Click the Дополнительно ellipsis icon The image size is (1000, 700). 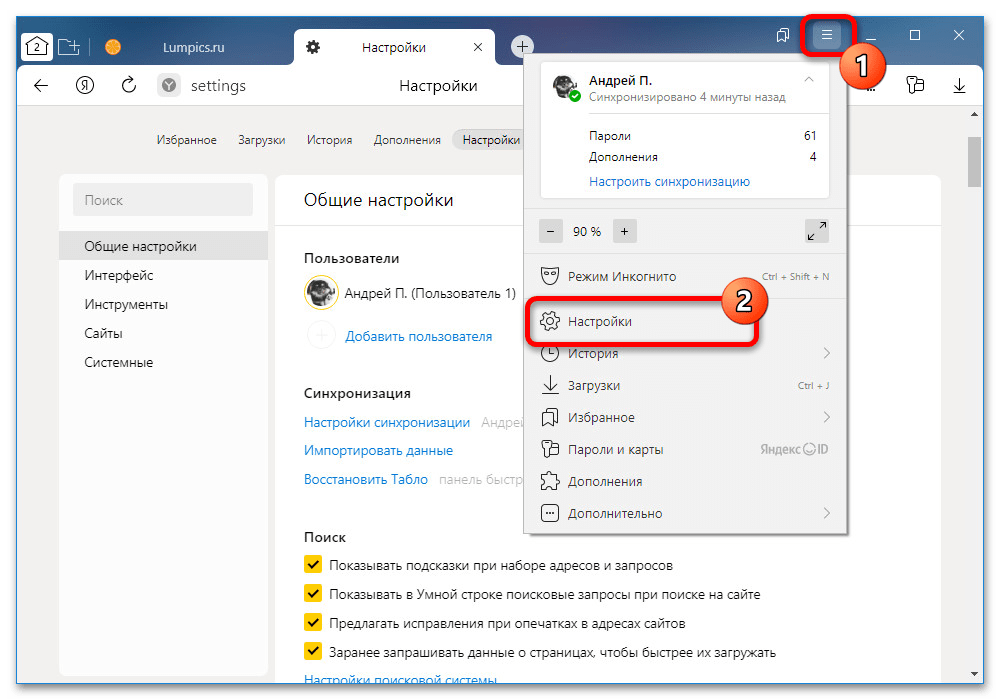coord(550,513)
